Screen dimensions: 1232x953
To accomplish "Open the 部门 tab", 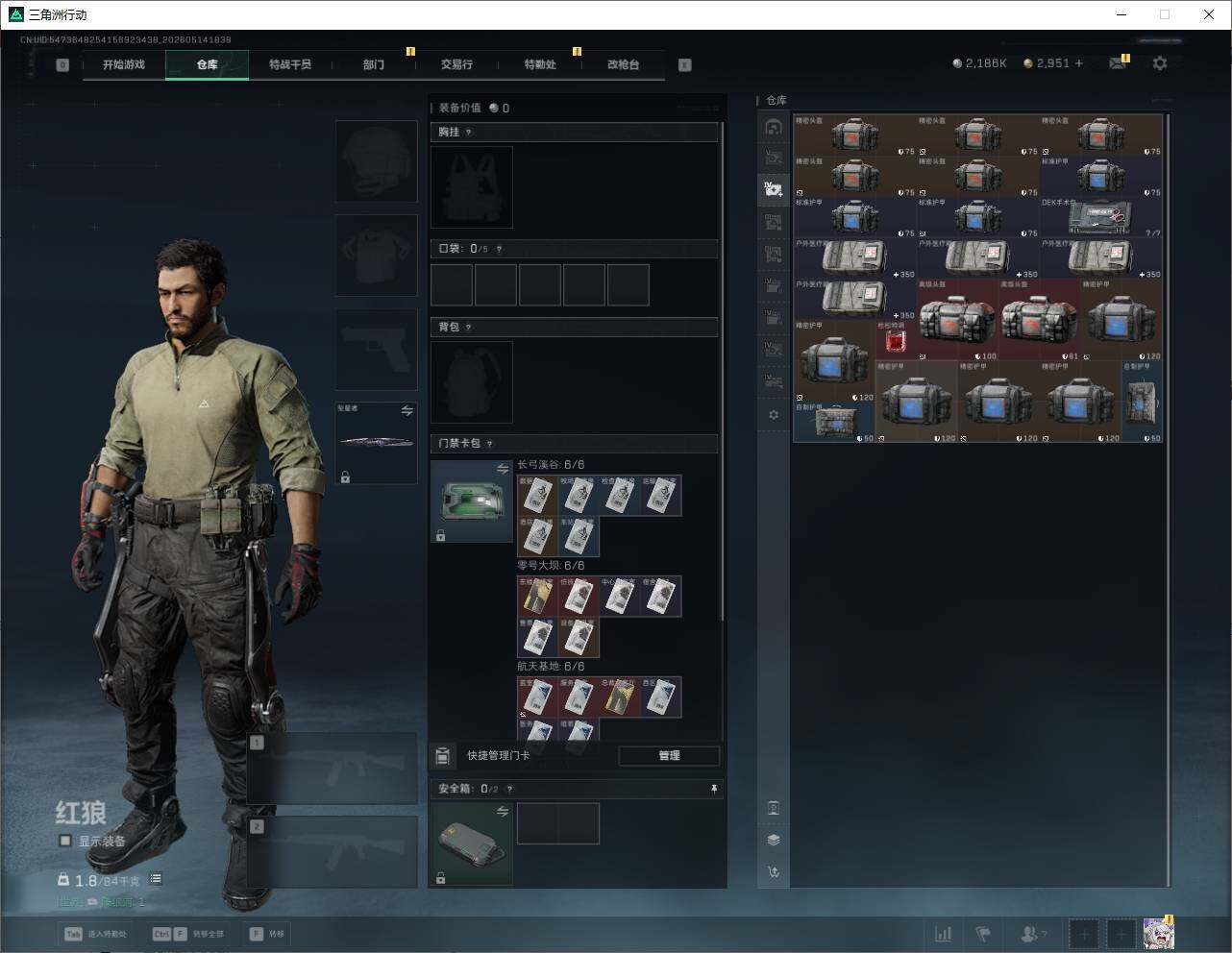I will [374, 64].
